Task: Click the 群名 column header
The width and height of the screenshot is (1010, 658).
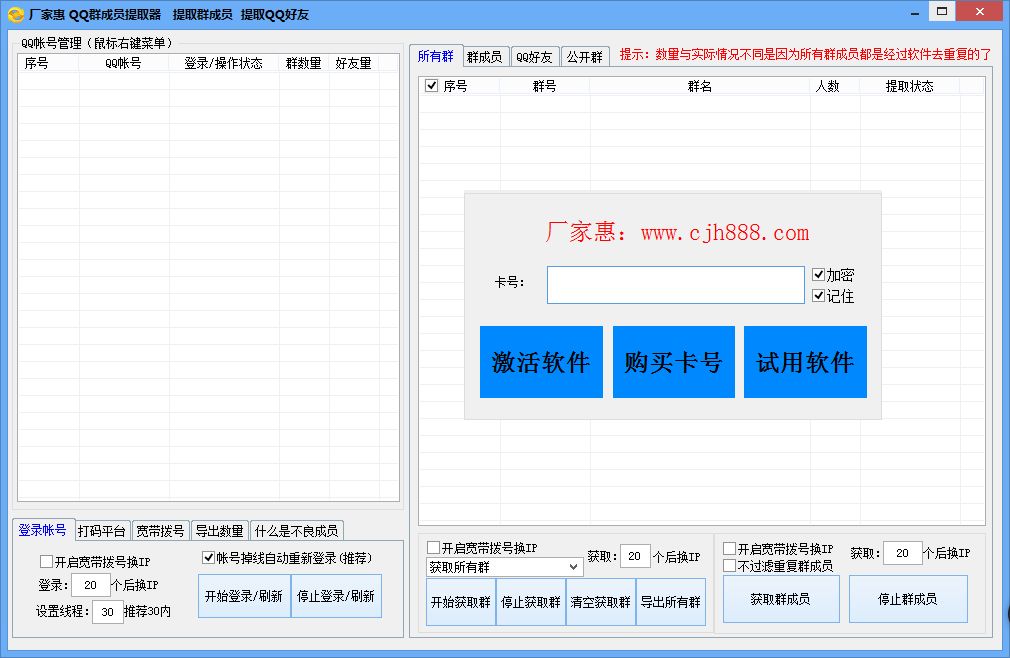Action: [700, 86]
